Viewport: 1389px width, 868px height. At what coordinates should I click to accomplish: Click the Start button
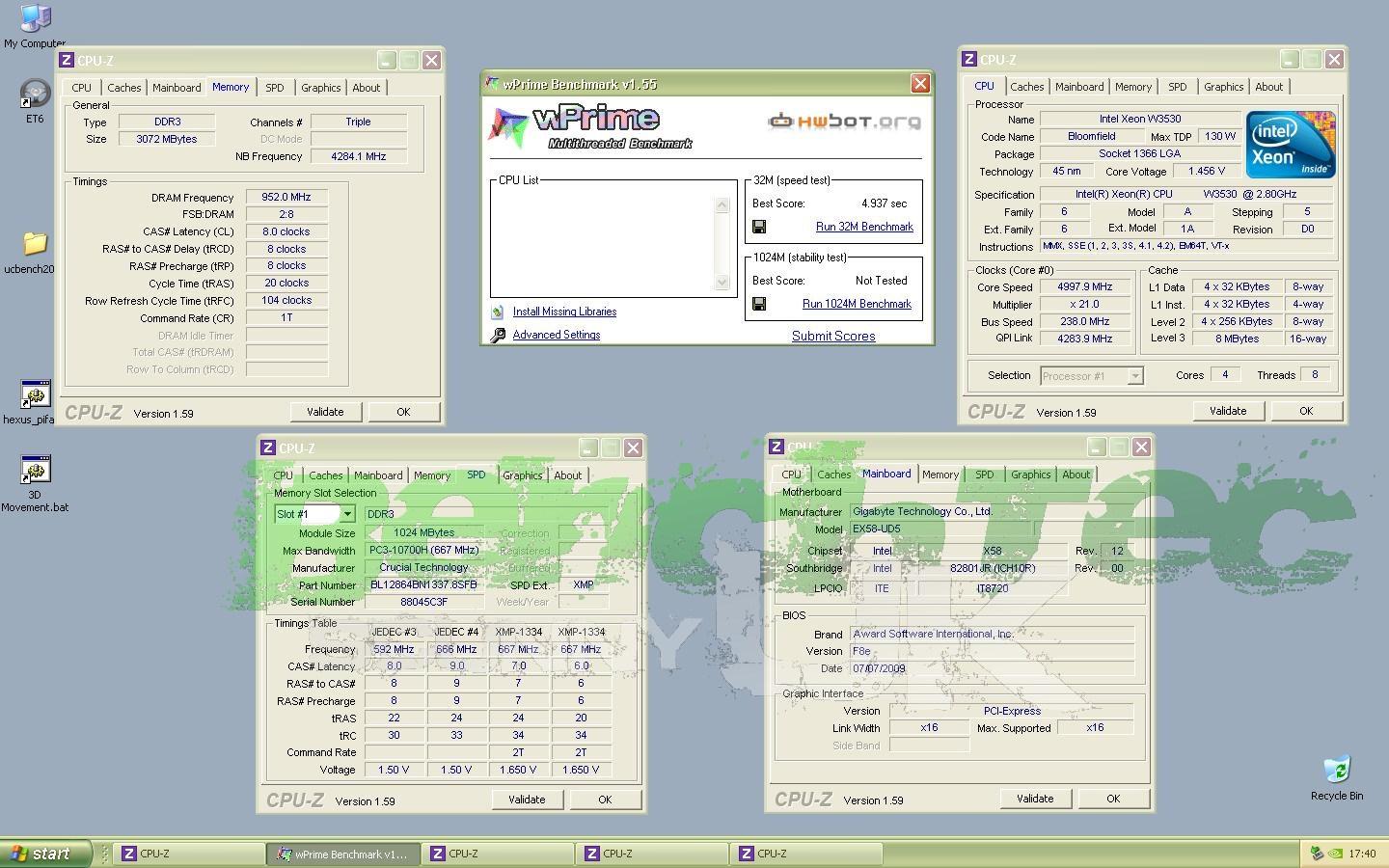click(45, 854)
